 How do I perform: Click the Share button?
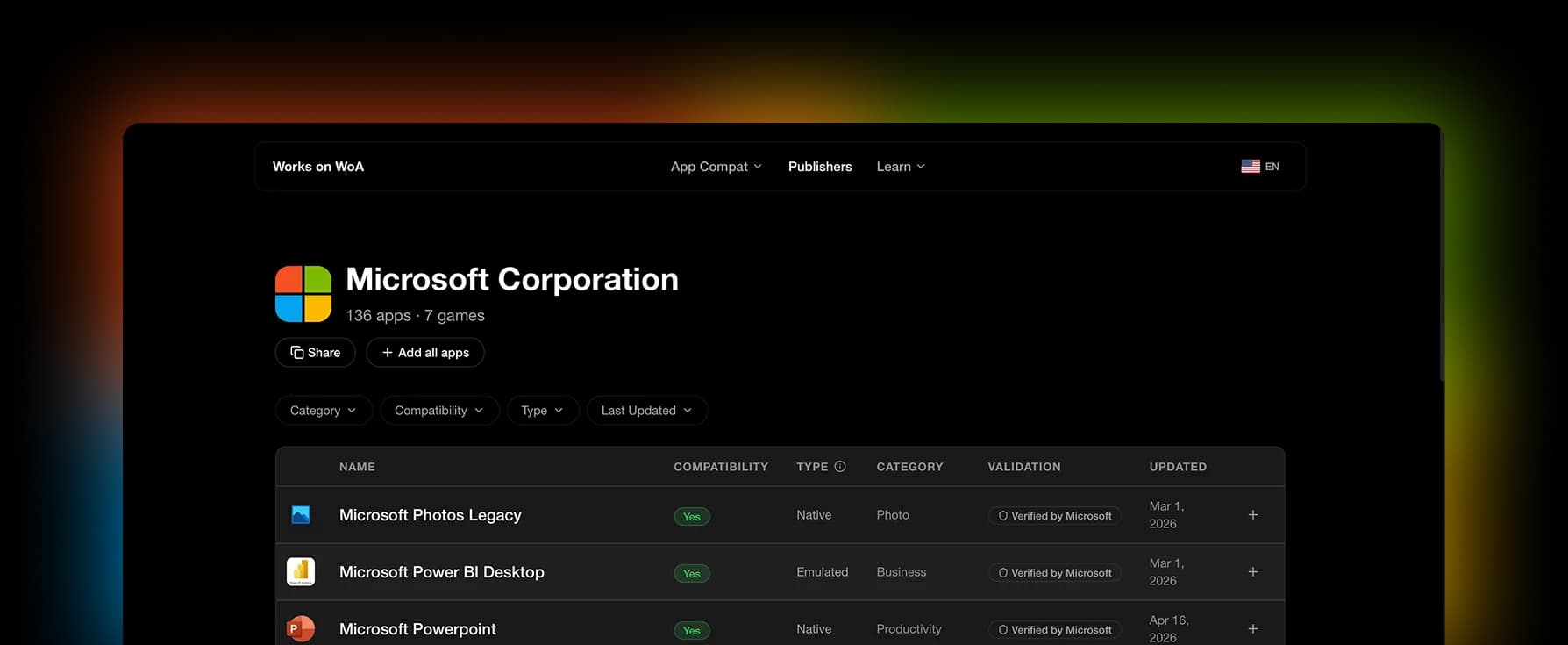coord(315,352)
